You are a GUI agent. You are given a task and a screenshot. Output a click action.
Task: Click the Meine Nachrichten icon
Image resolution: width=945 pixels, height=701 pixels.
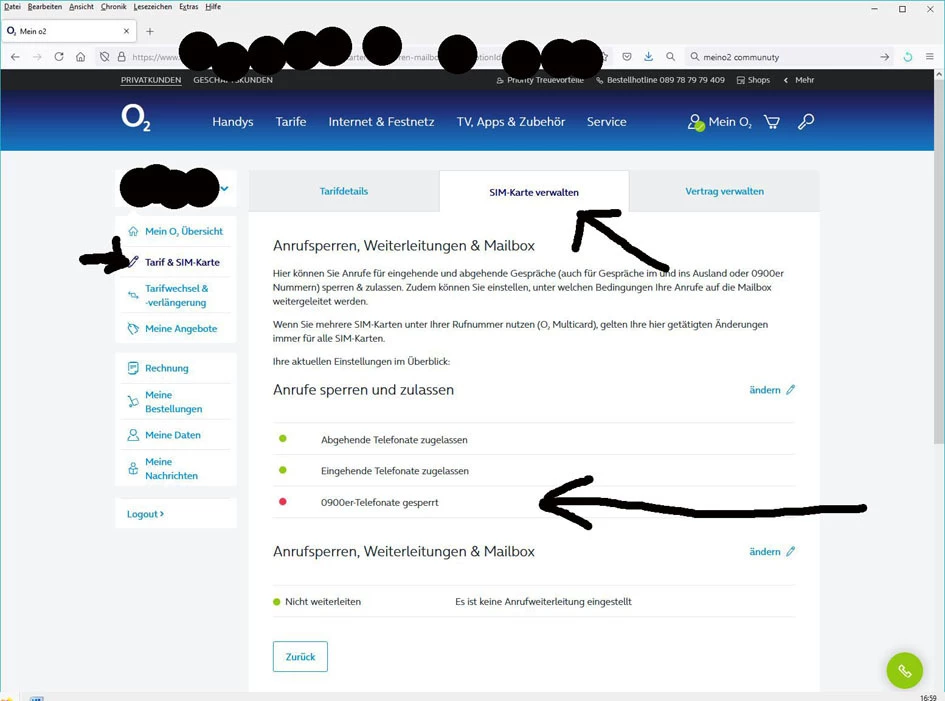[133, 468]
